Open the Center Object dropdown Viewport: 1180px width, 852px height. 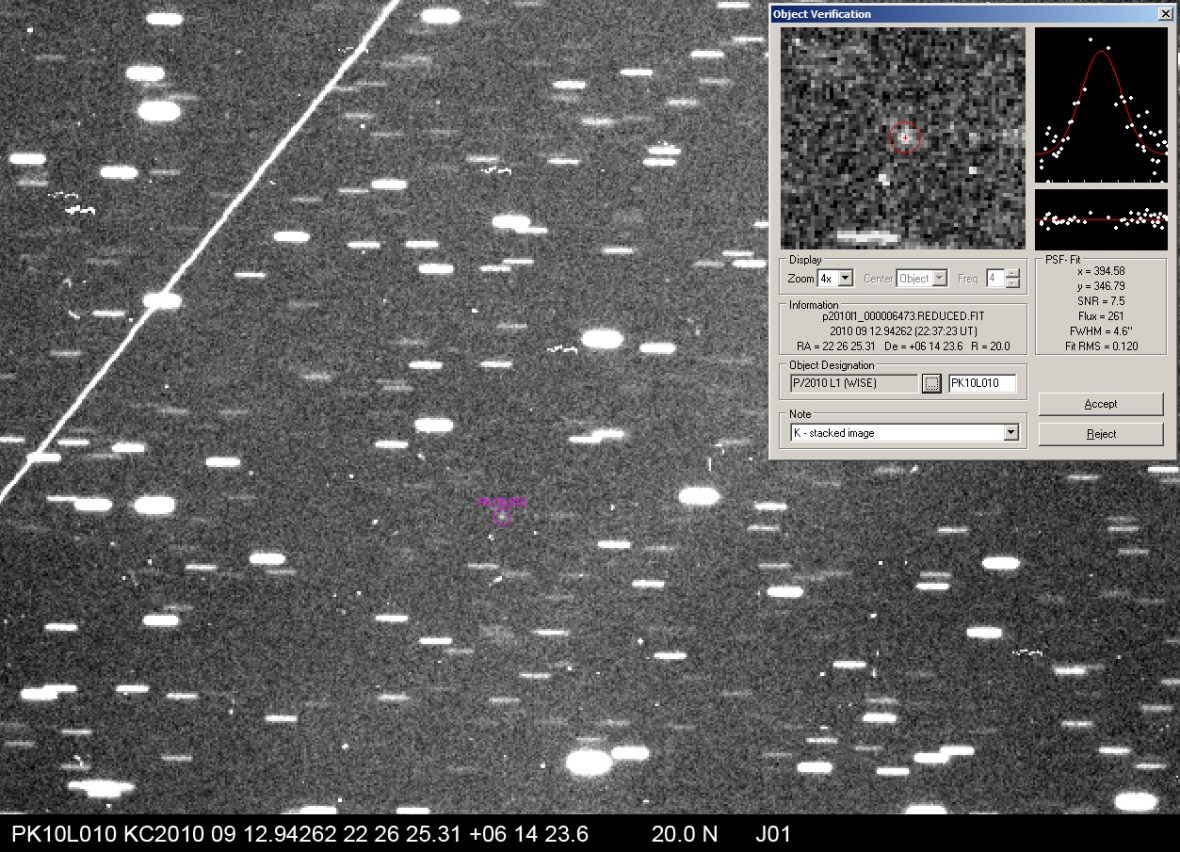(x=939, y=279)
